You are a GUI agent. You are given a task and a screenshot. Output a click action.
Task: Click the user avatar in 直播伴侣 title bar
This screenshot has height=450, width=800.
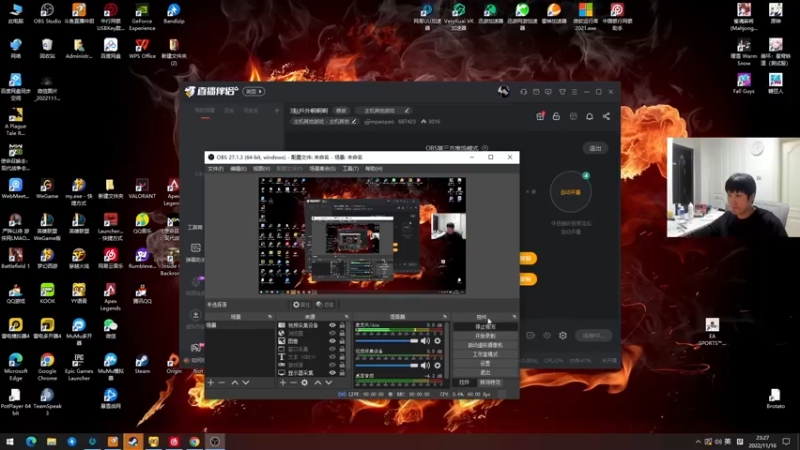[x=504, y=91]
